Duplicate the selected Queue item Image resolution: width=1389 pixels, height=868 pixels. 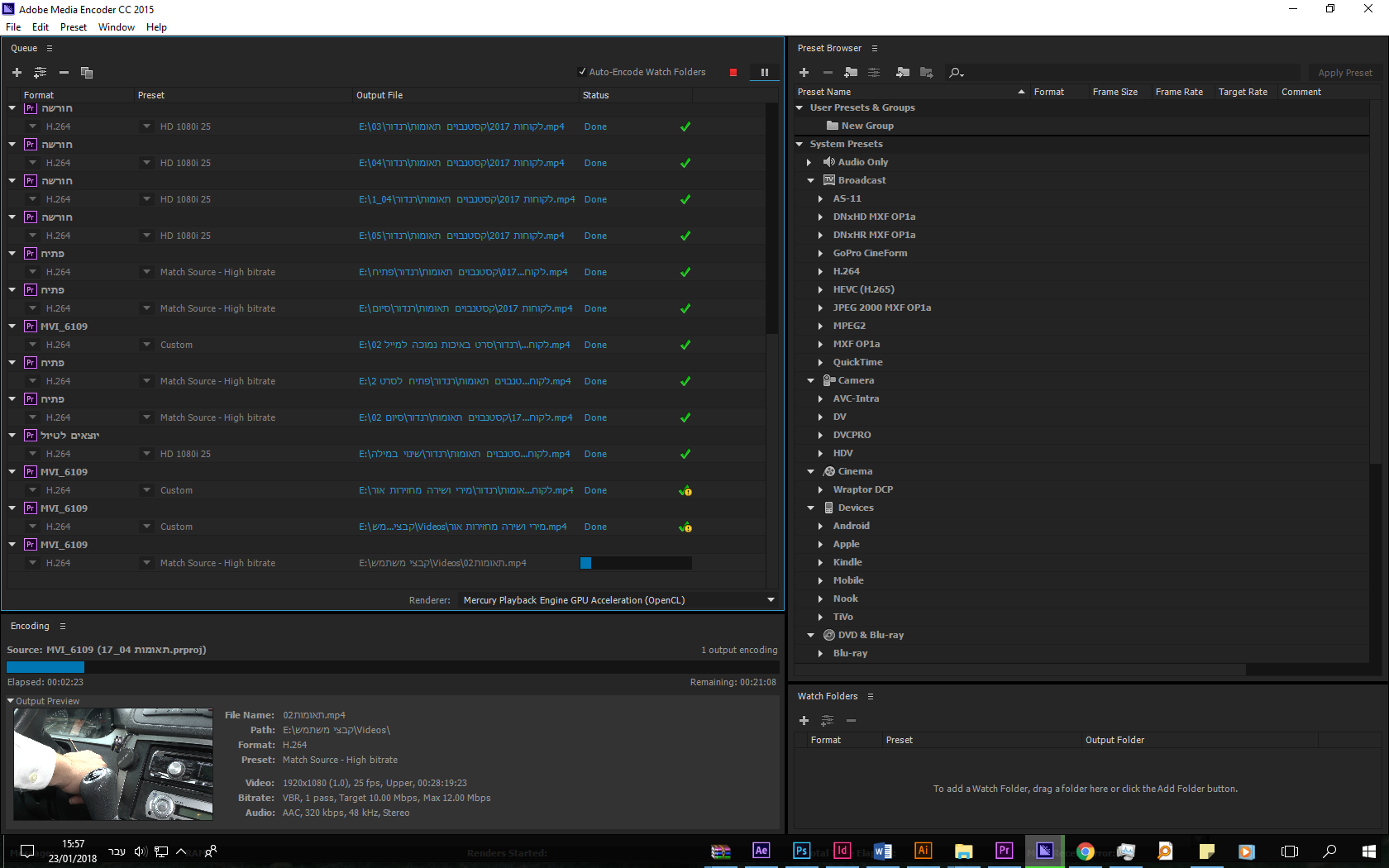tap(87, 73)
